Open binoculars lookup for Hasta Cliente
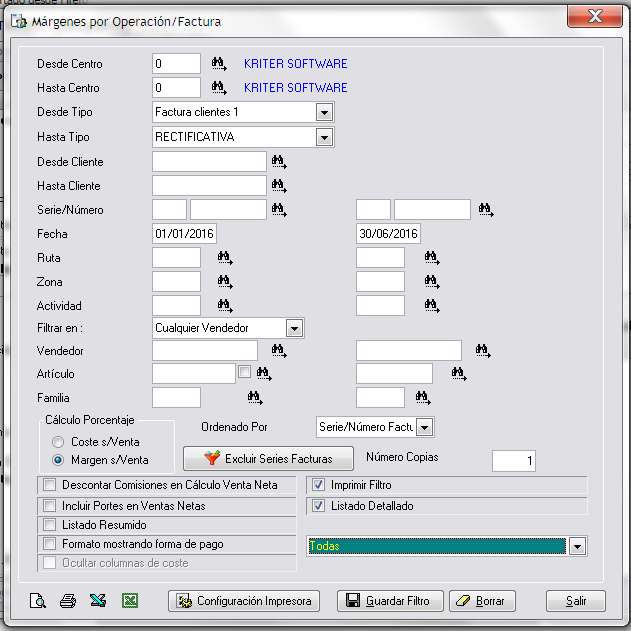 (279, 186)
